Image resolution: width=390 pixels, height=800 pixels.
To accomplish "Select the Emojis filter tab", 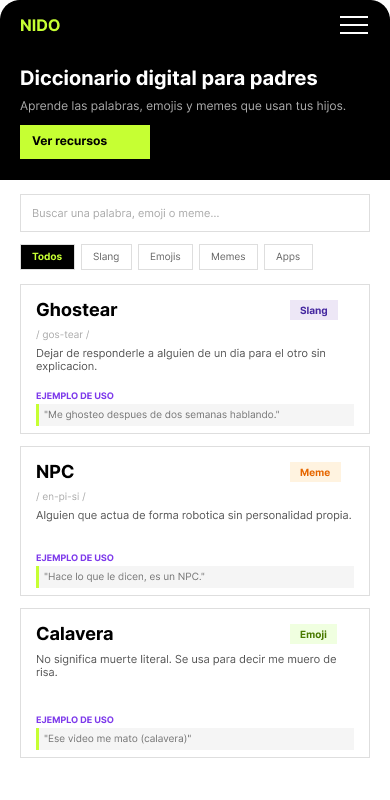I will tap(165, 257).
